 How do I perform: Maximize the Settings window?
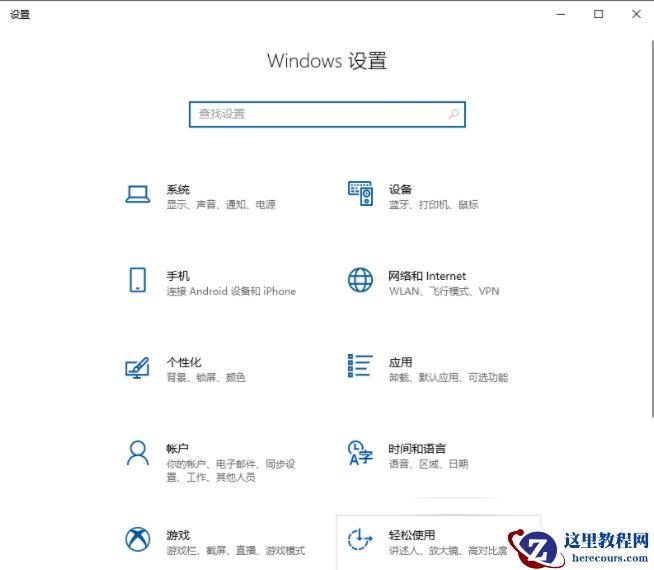pos(599,14)
